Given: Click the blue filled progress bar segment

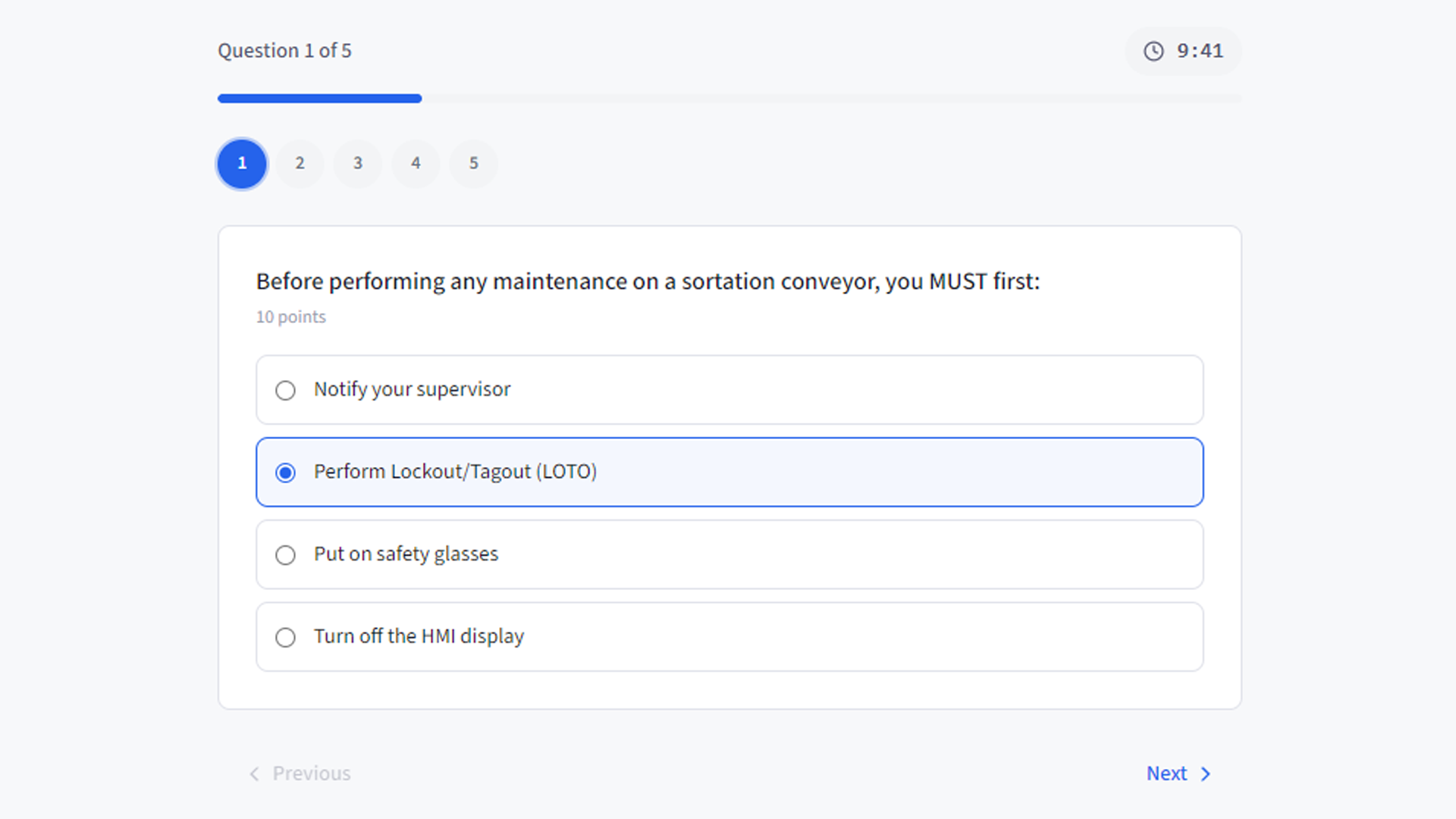Looking at the screenshot, I should coord(319,99).
